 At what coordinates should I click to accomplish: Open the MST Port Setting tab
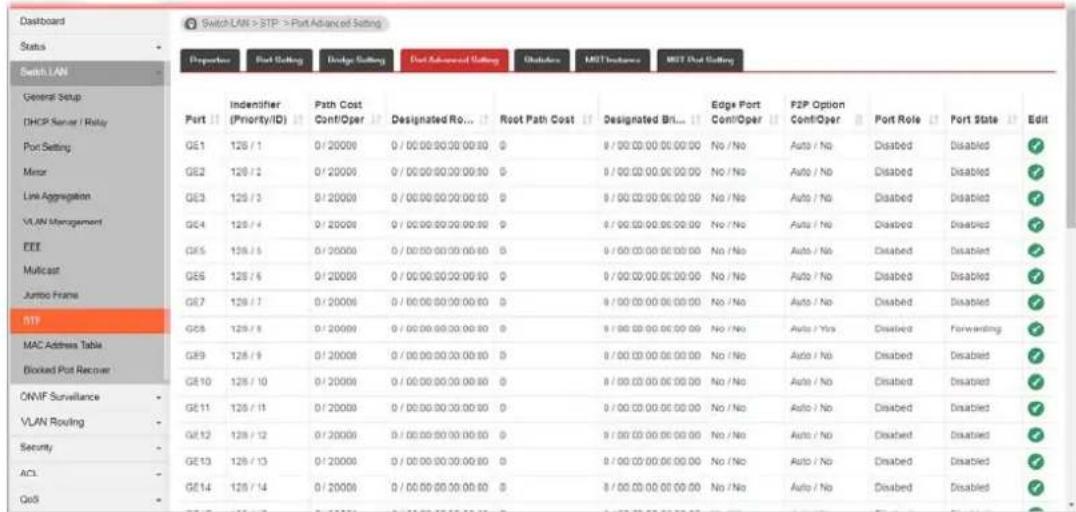700,60
